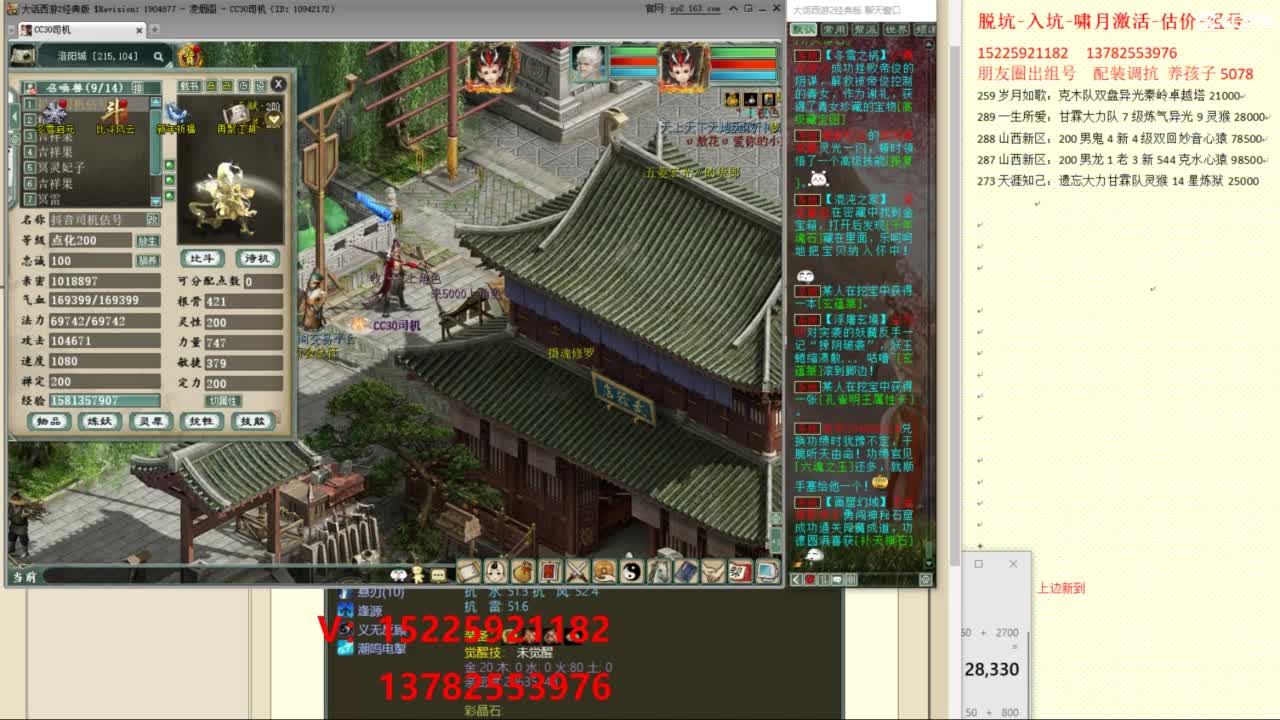Click the 排 sort button in pet header

137,87
